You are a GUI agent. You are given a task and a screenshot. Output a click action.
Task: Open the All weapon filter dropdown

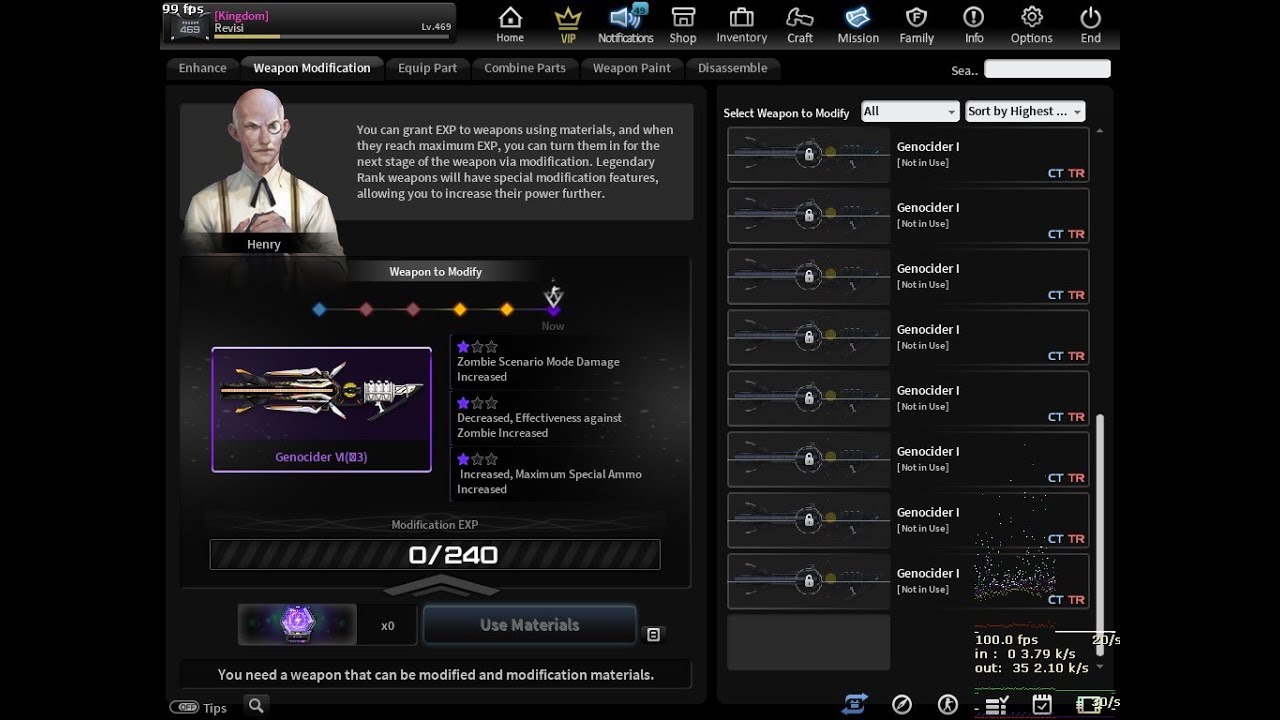[x=910, y=111]
